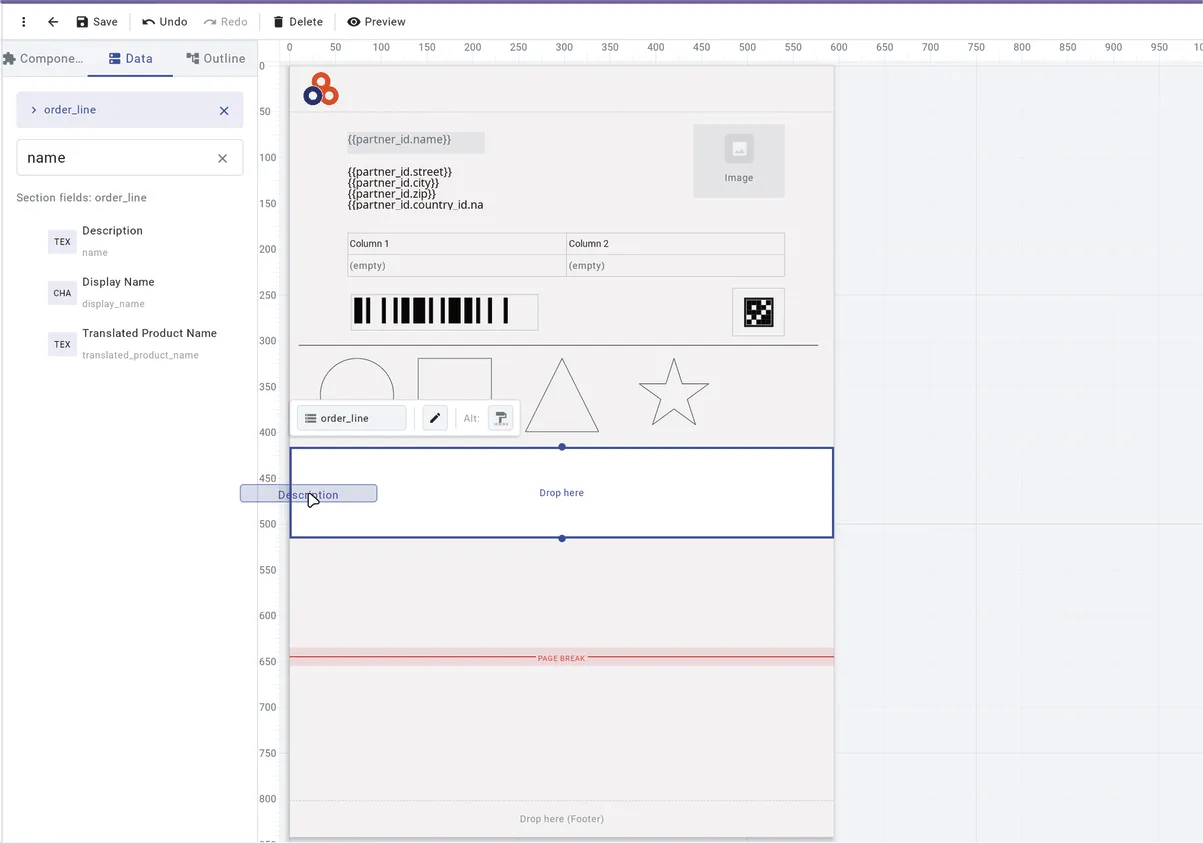
Task: Click the Alt placeholder icon beside the pencil
Action: tap(501, 418)
